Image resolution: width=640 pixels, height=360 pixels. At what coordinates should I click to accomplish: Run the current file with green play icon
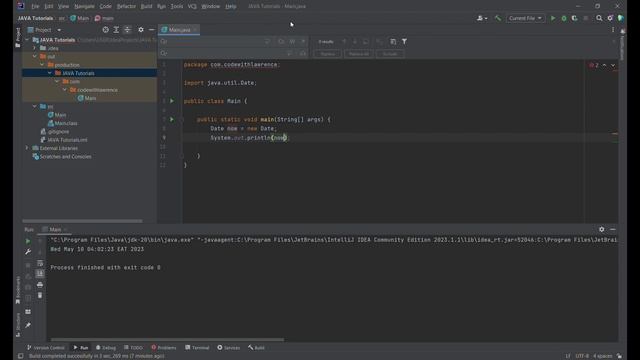pos(553,18)
